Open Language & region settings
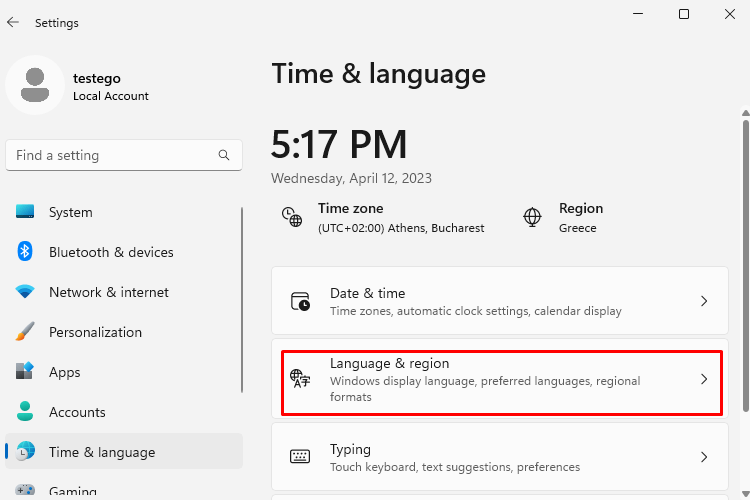Screen dimensions: 750x500 coord(500,379)
